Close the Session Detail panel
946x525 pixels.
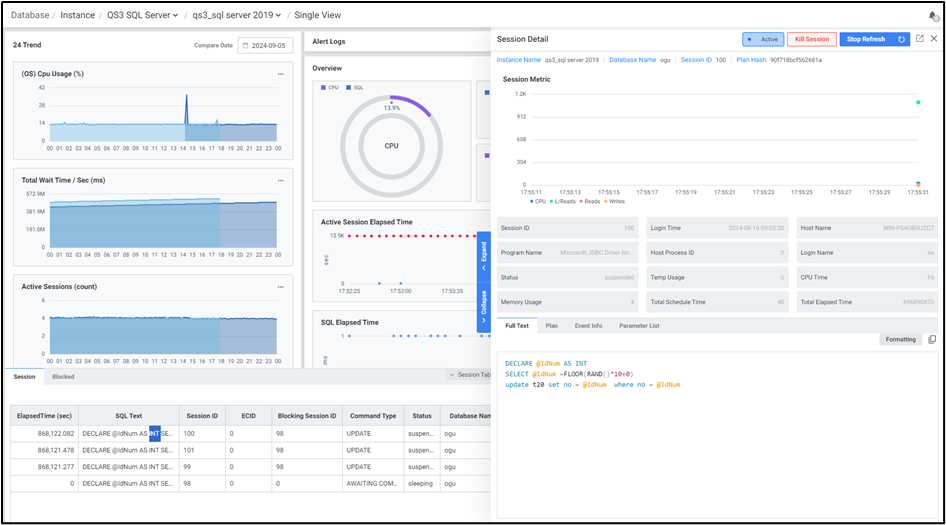934,39
